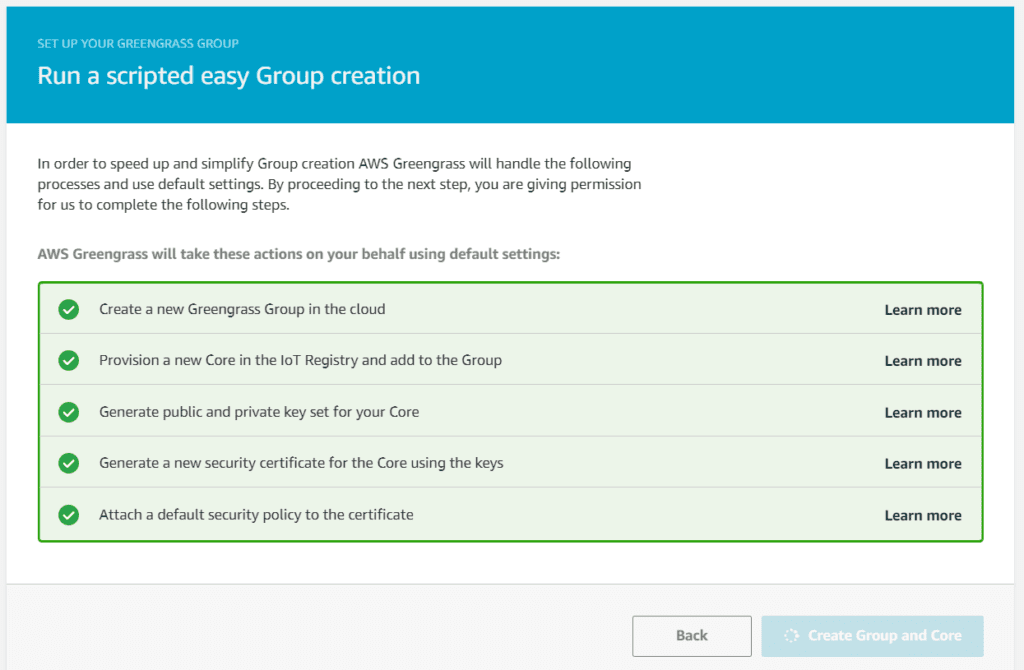Click heading 'Run a scripted easy Group creation'
This screenshot has width=1024, height=670.
pyautogui.click(x=229, y=76)
